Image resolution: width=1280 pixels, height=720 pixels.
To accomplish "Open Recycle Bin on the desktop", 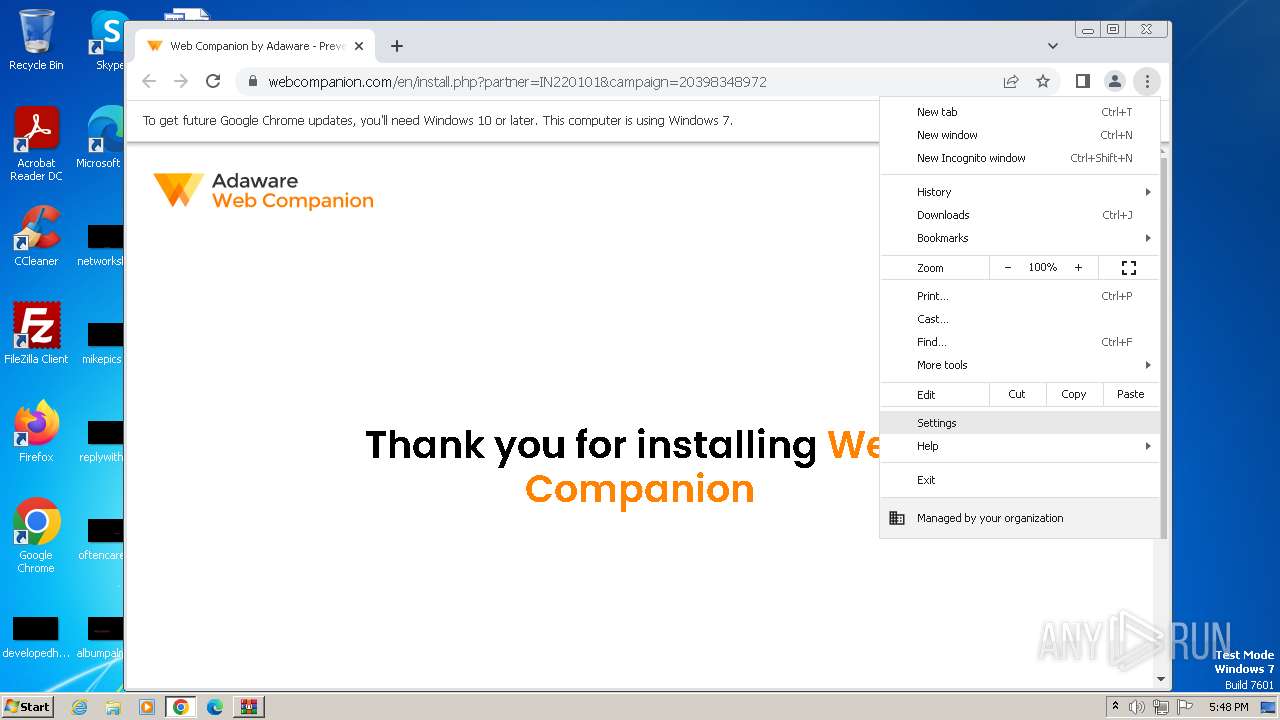I will coord(36,40).
